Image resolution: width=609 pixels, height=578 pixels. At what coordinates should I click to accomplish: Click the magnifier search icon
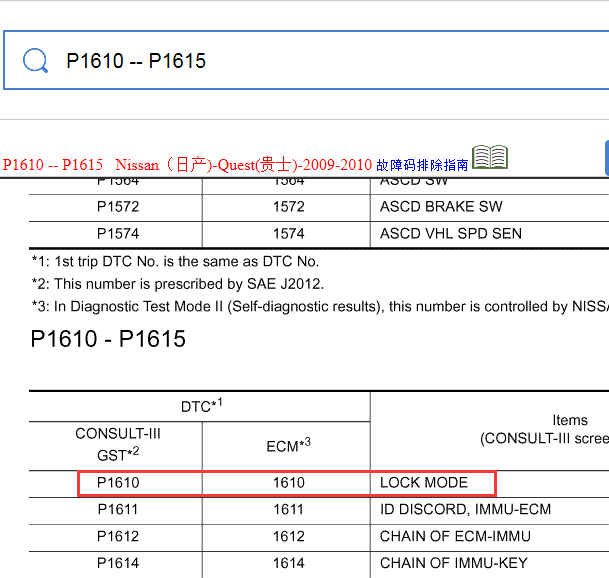[35, 60]
